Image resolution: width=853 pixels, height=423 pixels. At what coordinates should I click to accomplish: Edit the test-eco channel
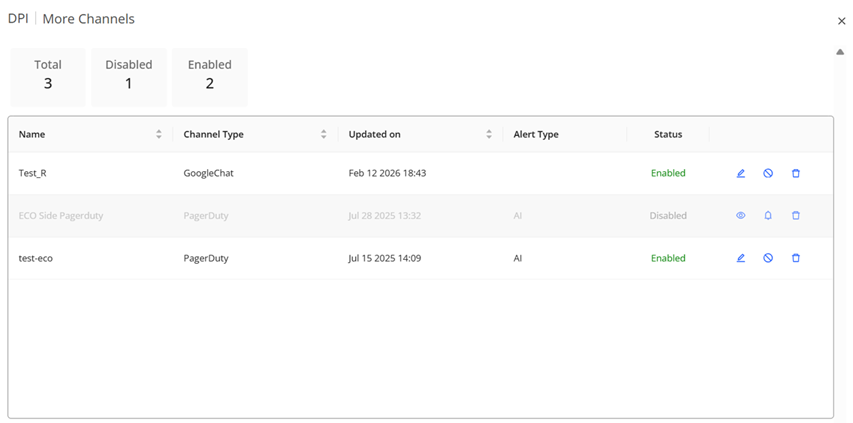click(x=741, y=258)
